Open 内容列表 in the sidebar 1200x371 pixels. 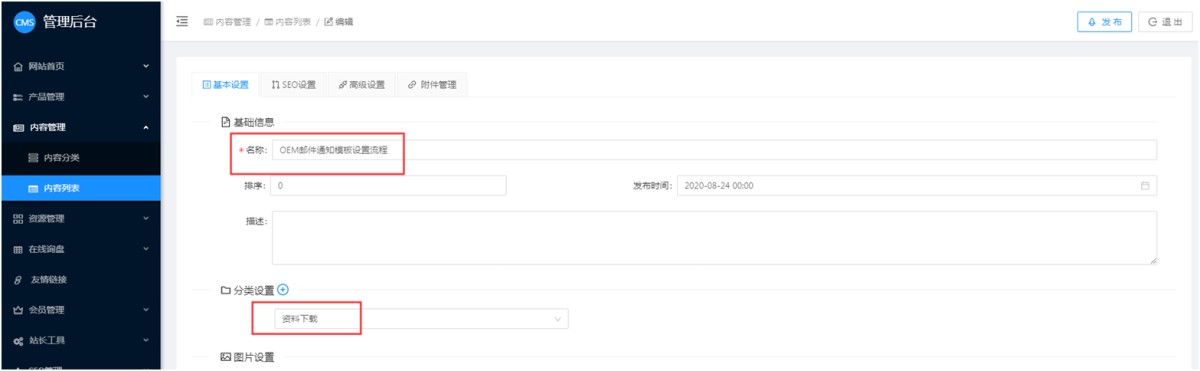80,188
